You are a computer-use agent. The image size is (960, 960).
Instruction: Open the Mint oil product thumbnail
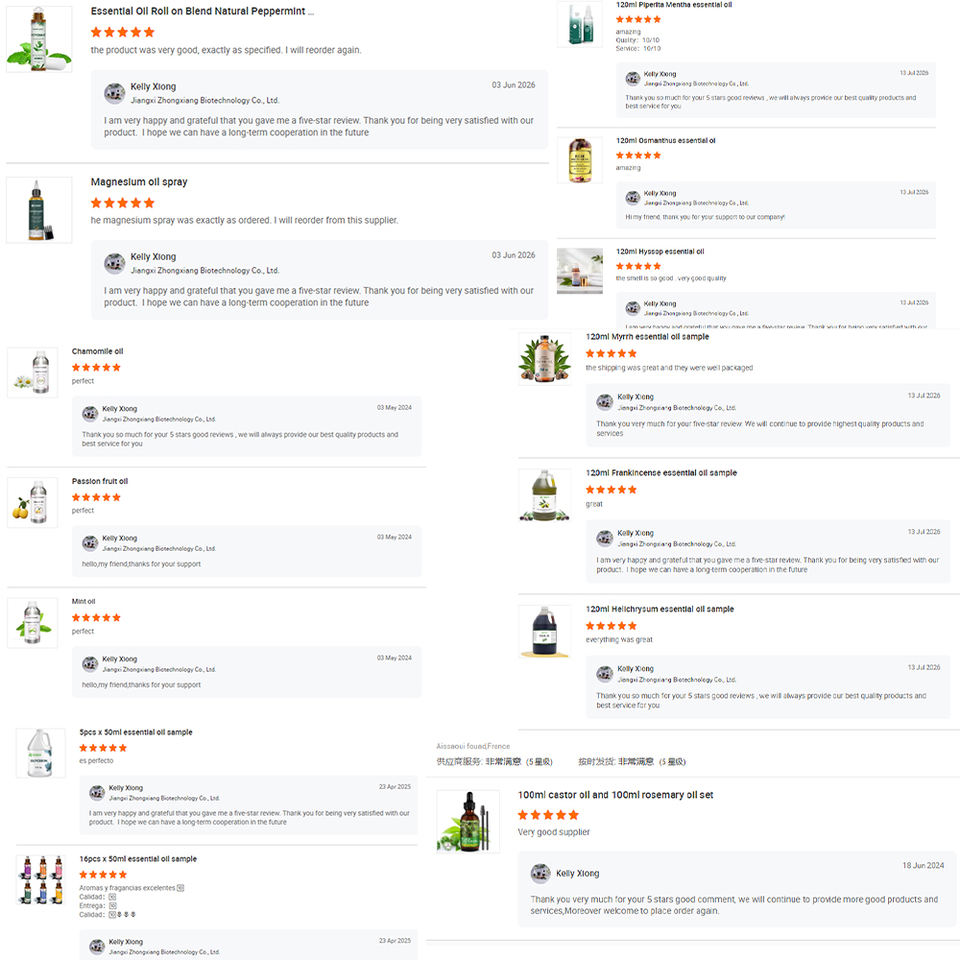32,623
